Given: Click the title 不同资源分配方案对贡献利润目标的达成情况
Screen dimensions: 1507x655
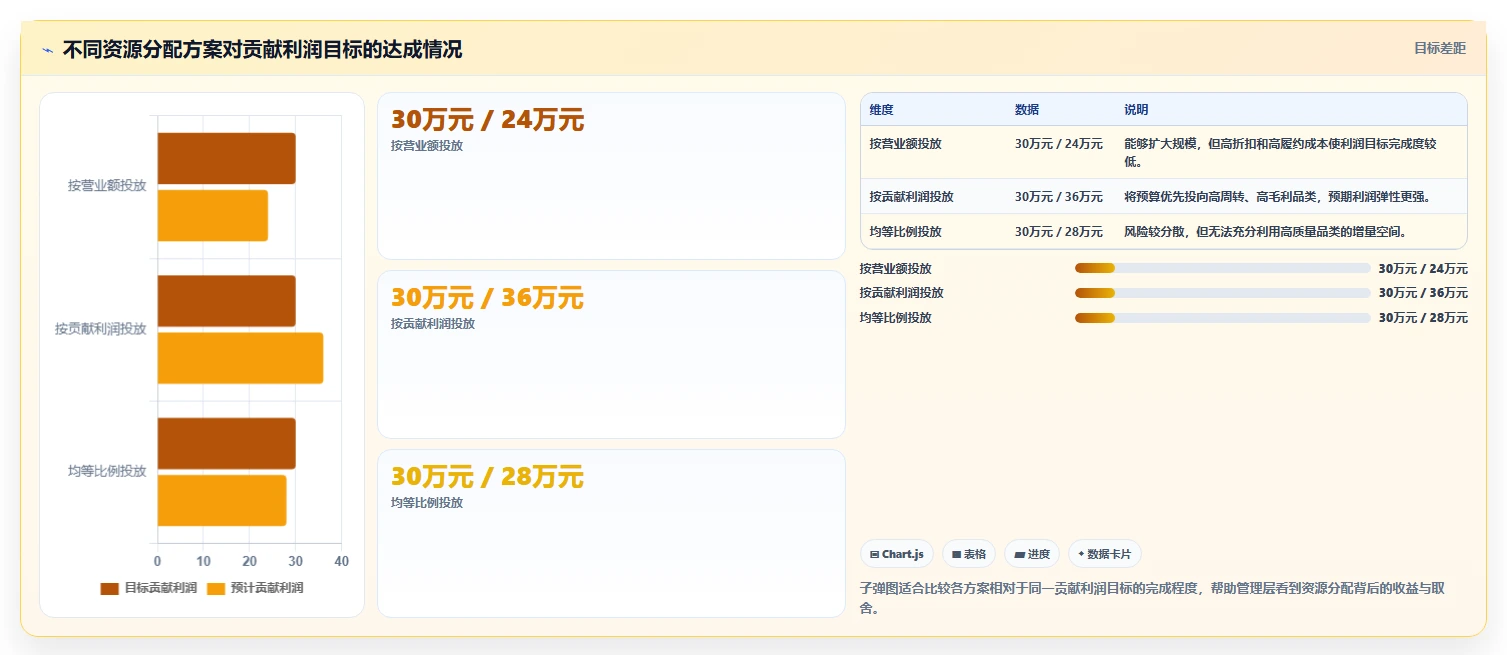Looking at the screenshot, I should [262, 50].
